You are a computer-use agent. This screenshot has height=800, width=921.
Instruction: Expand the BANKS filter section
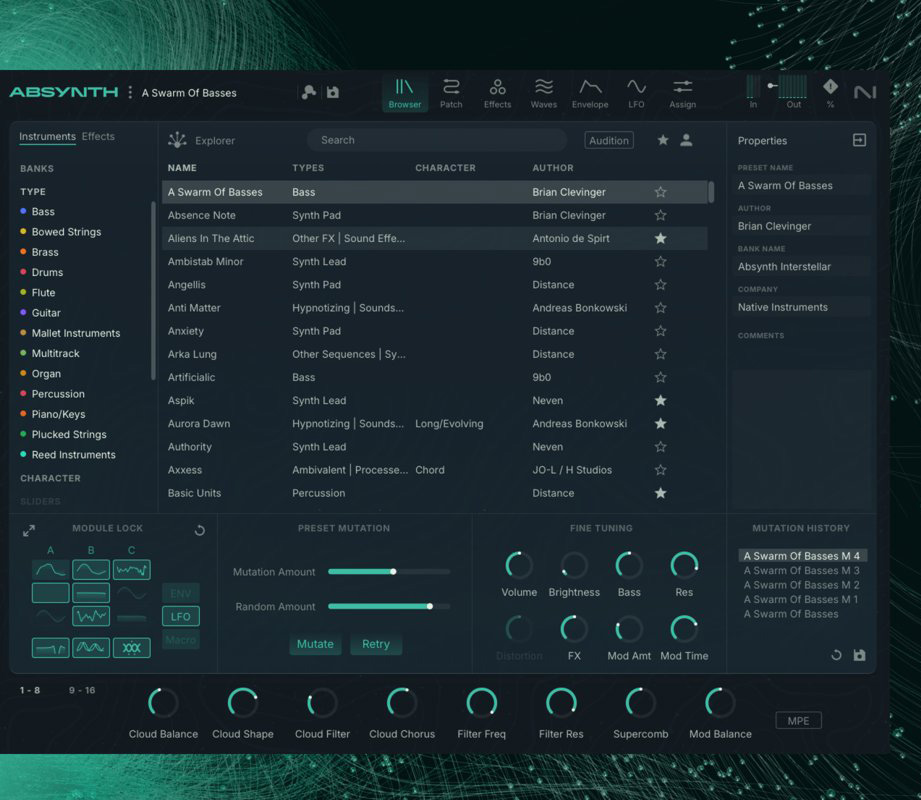coord(37,168)
